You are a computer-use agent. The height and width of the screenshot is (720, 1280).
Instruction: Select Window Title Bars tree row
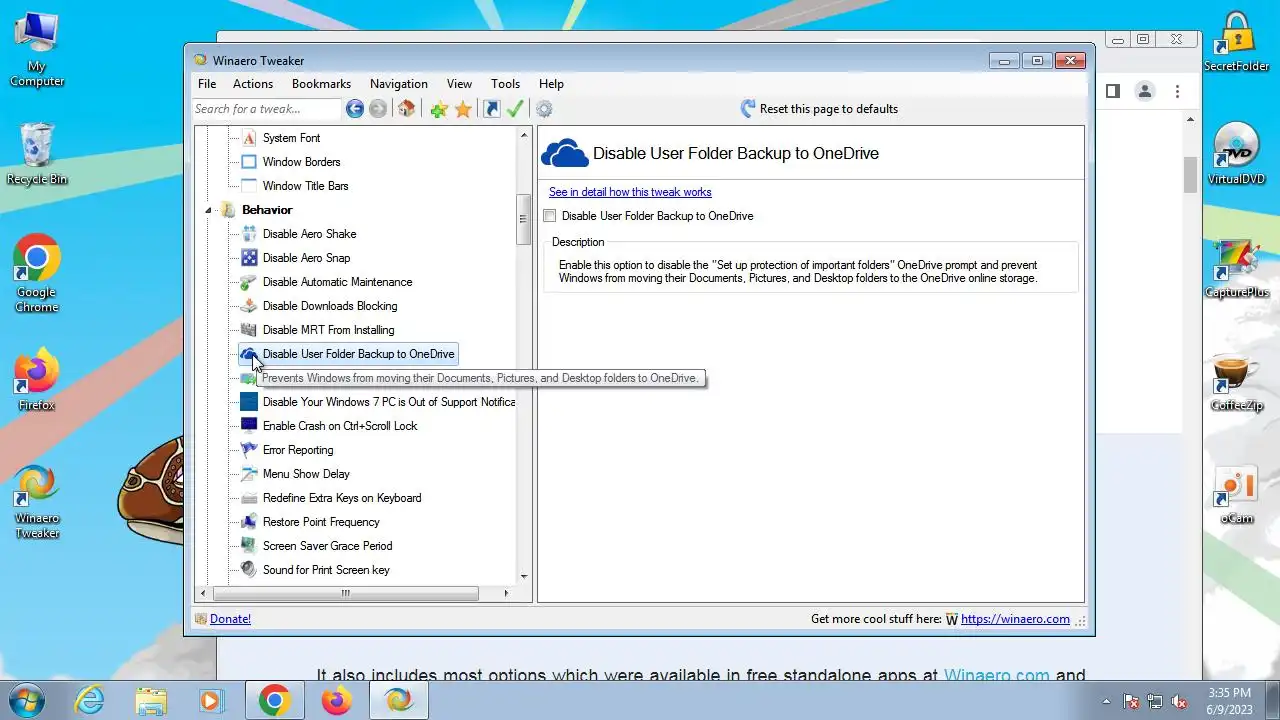305,186
